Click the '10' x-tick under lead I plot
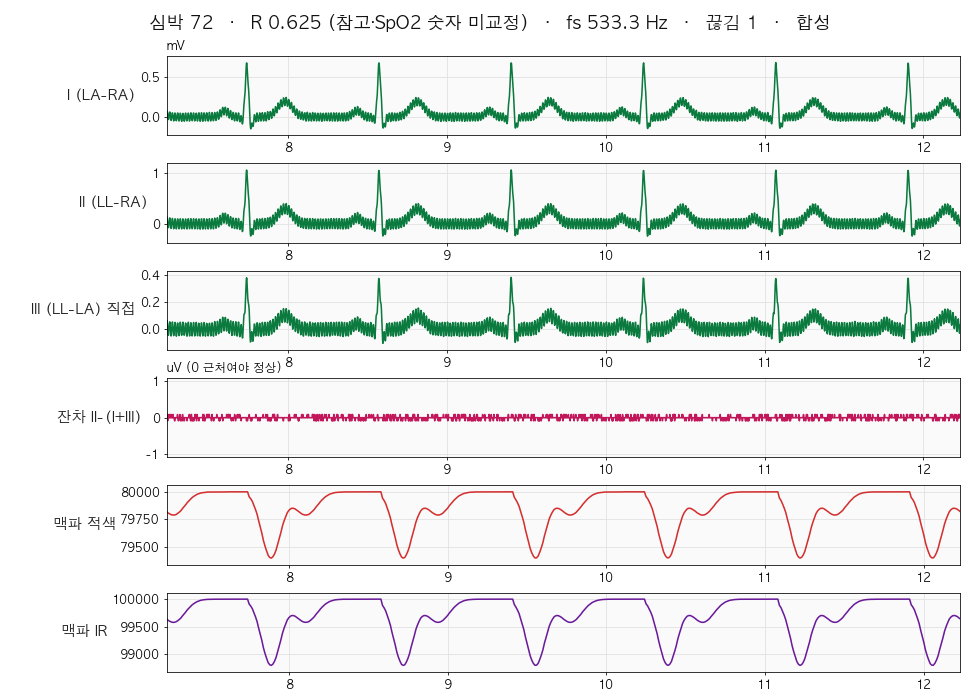 point(606,148)
